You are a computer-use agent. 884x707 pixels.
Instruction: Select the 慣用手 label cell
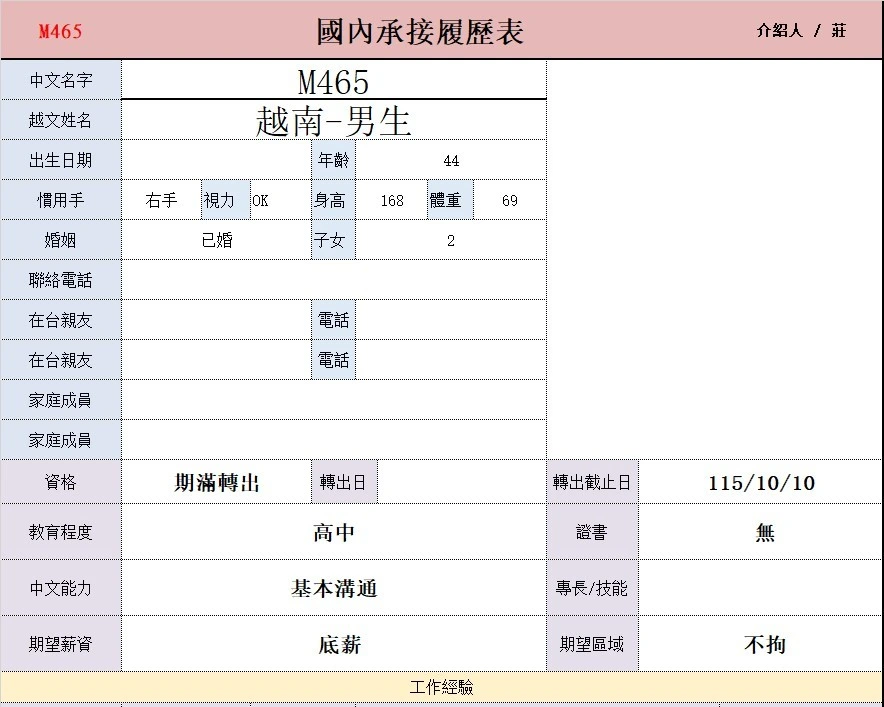(61, 200)
